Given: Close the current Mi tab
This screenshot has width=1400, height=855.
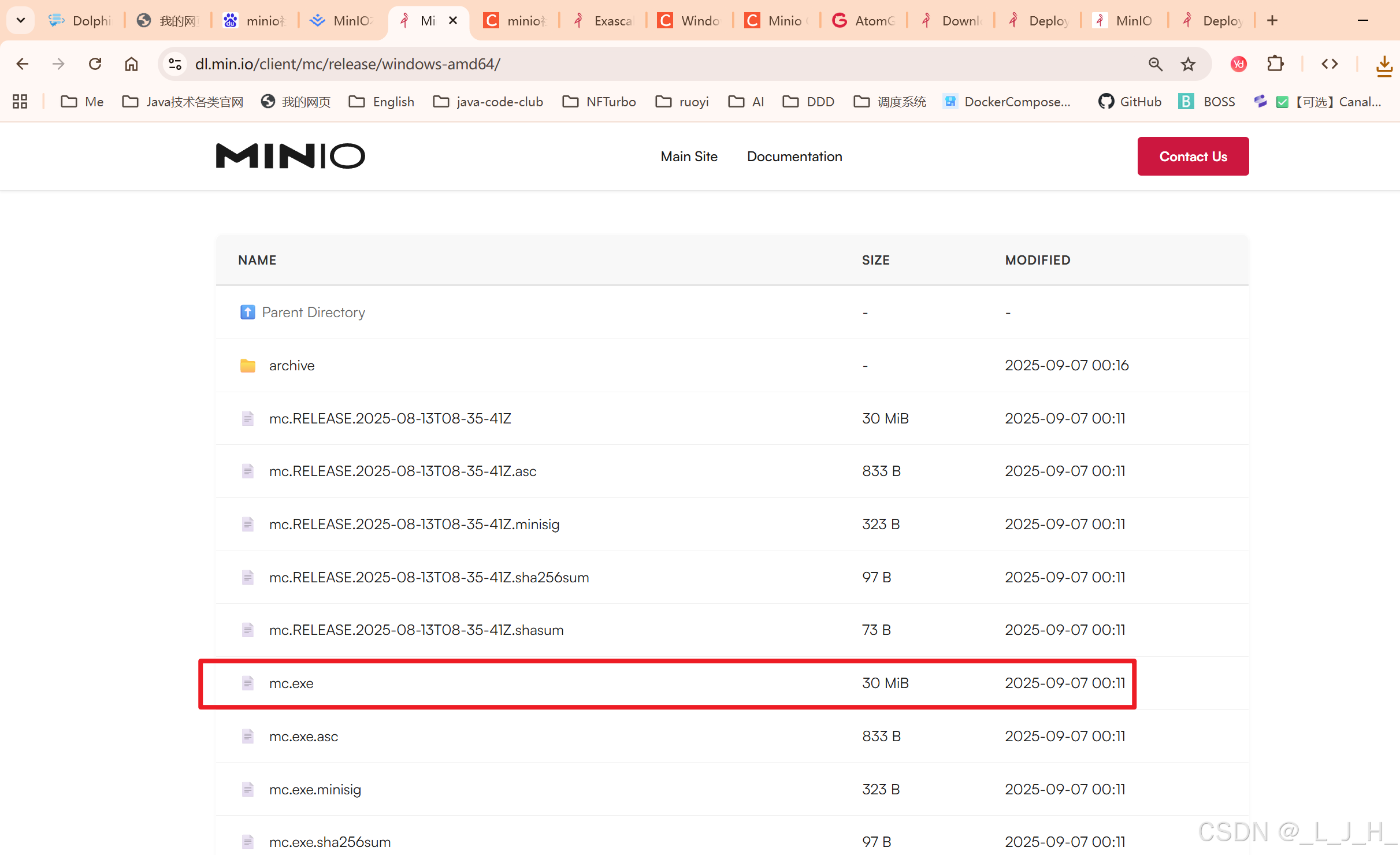Looking at the screenshot, I should tap(454, 21).
